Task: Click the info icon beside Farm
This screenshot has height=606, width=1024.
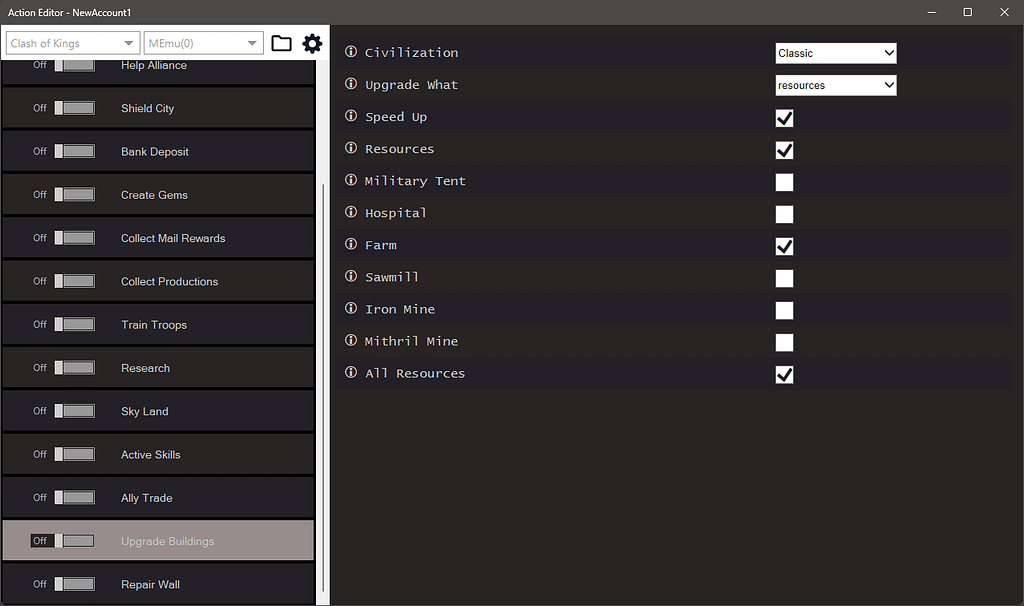Action: point(350,245)
